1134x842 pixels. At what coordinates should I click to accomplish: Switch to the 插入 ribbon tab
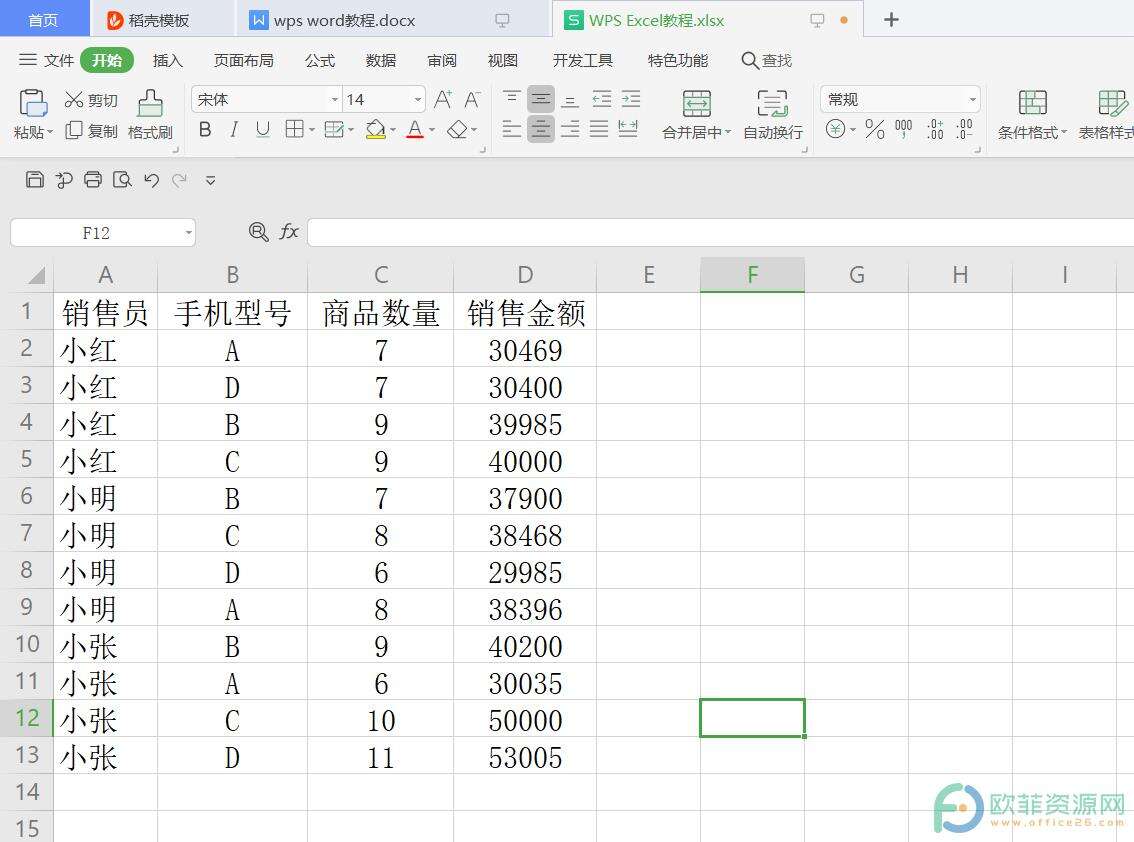click(167, 60)
